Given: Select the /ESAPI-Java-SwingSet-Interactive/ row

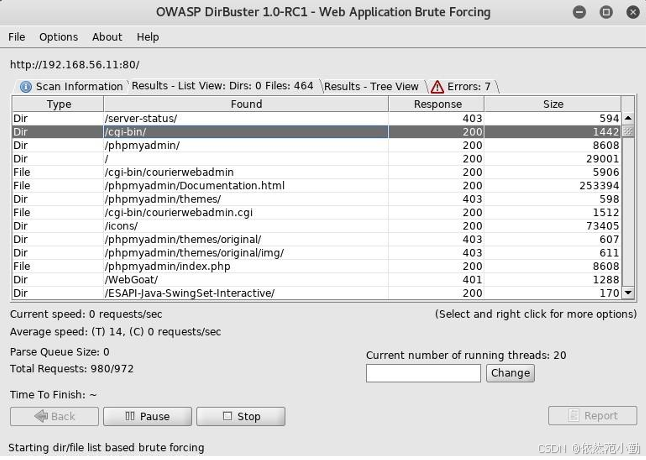Looking at the screenshot, I should click(316, 293).
